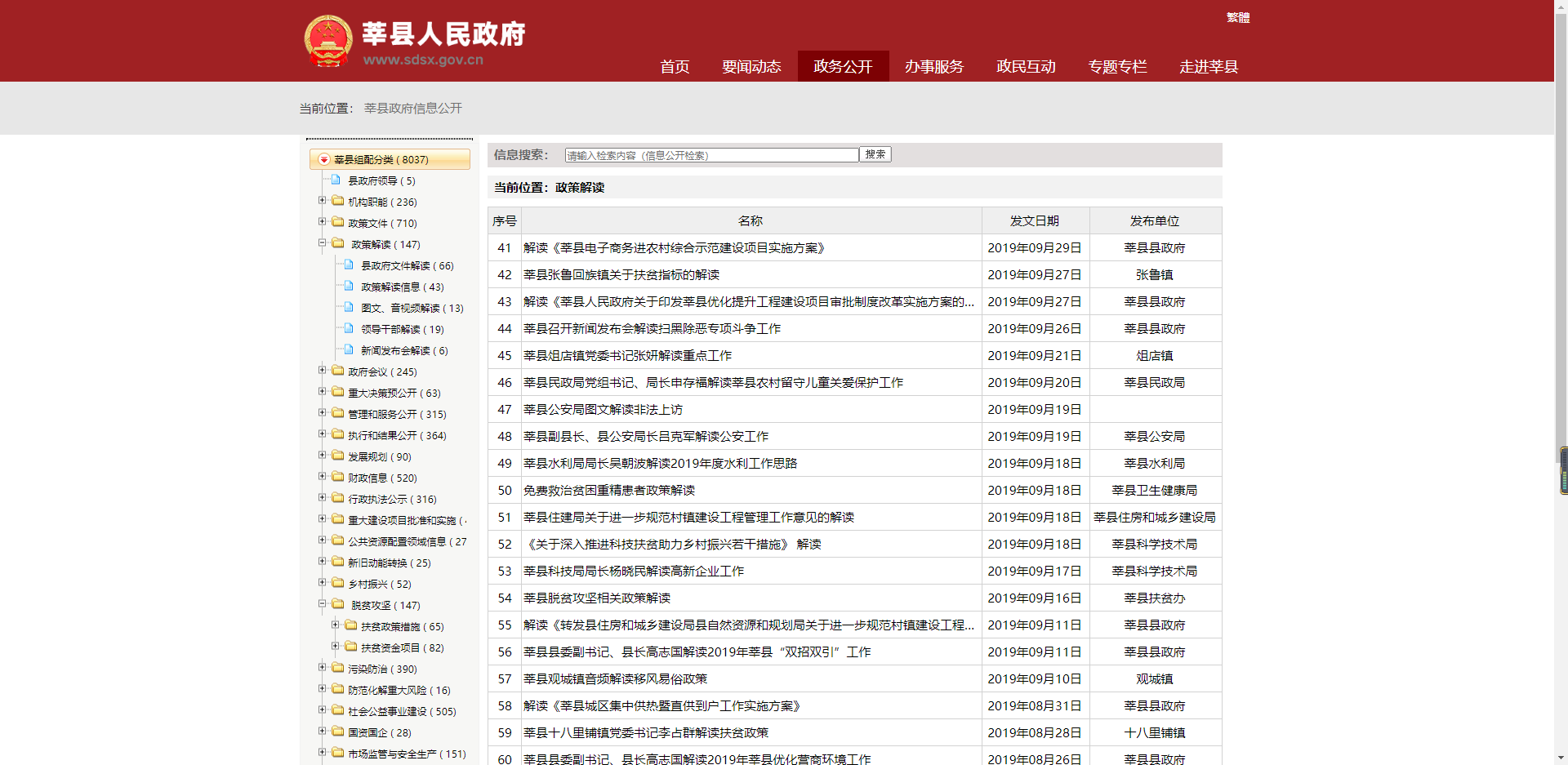Go to 办事服务 in the top menu
This screenshot has width=1568, height=765.
[x=934, y=66]
